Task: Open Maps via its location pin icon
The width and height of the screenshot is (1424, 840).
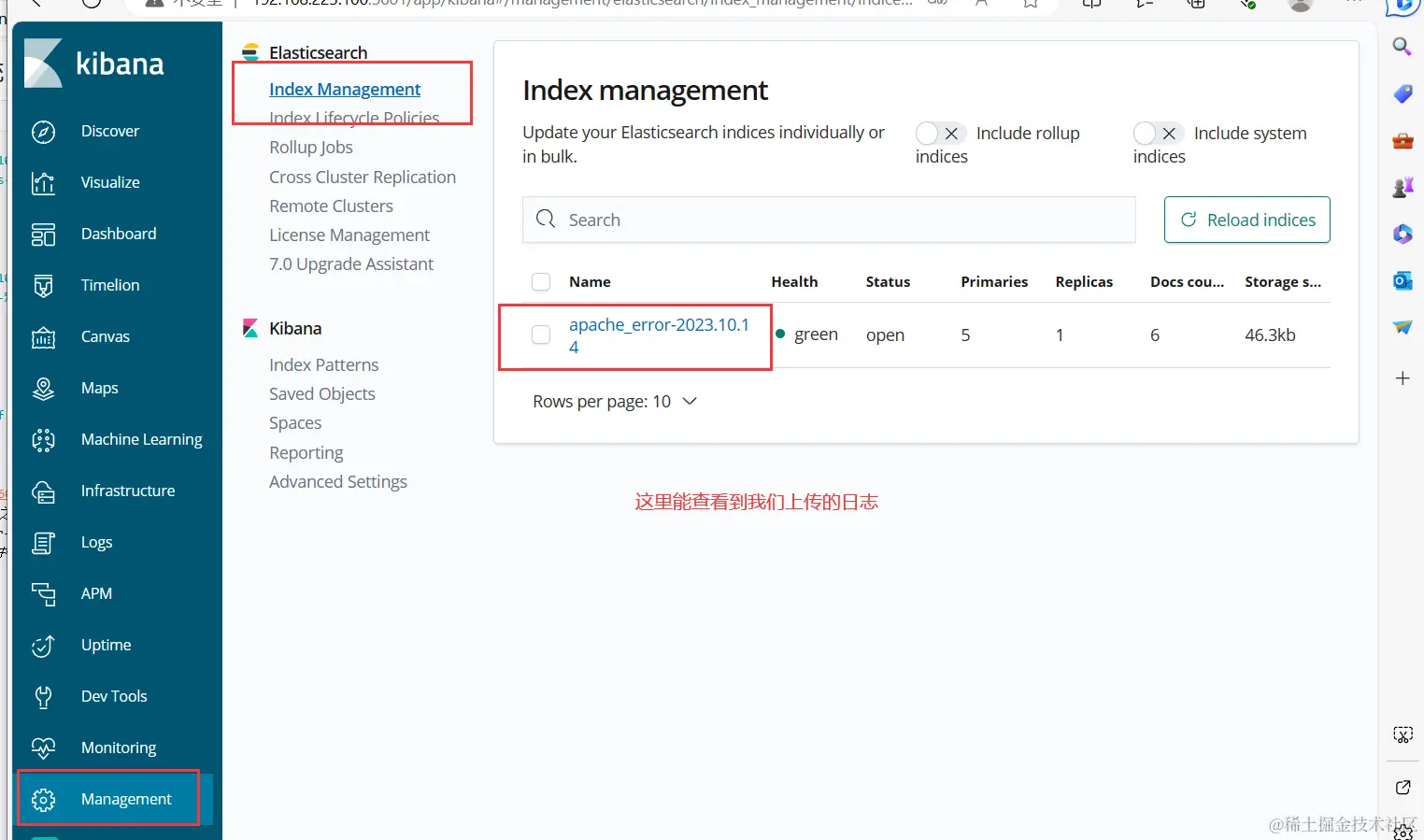Action: click(x=44, y=389)
